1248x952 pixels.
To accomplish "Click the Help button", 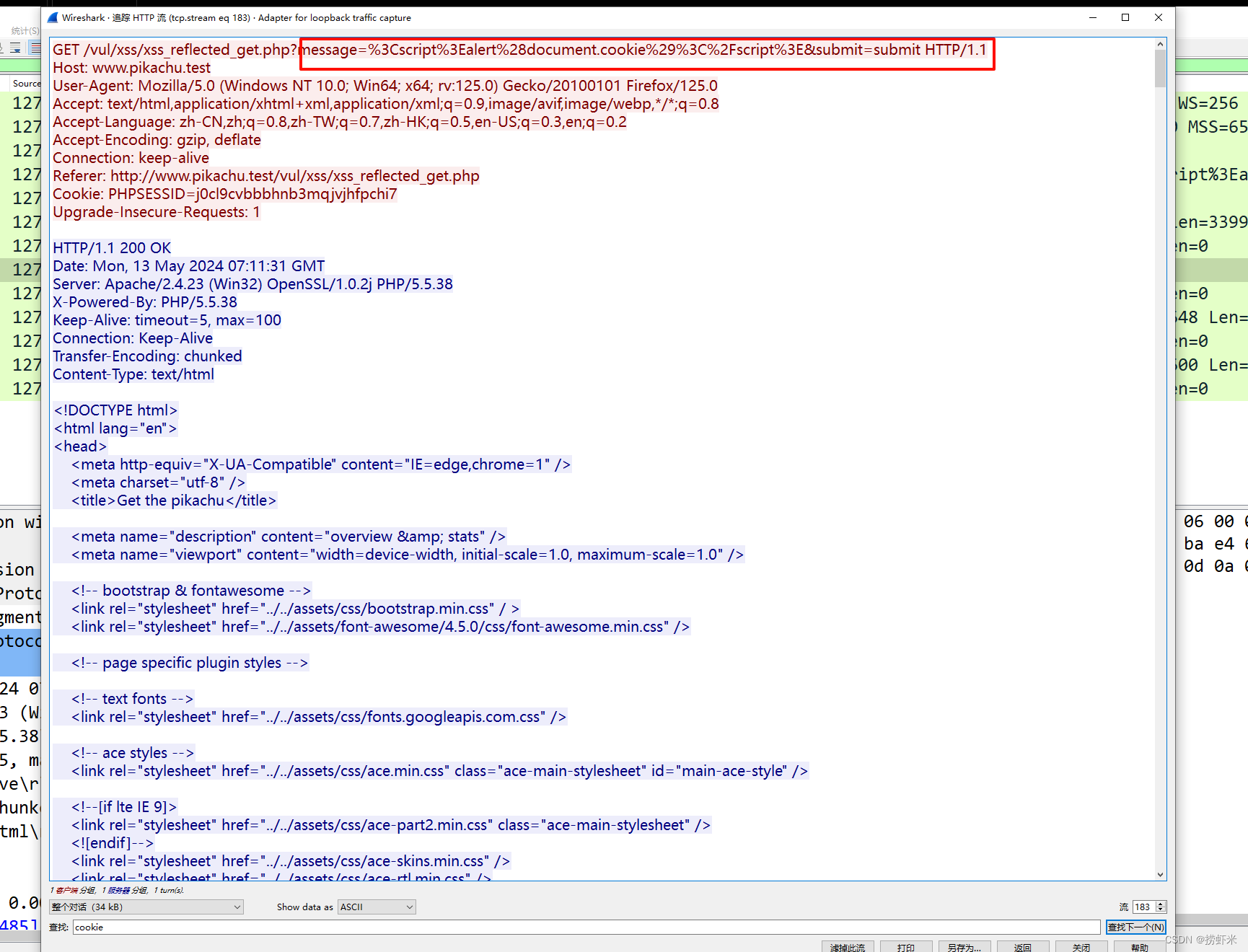I will coord(1140,947).
